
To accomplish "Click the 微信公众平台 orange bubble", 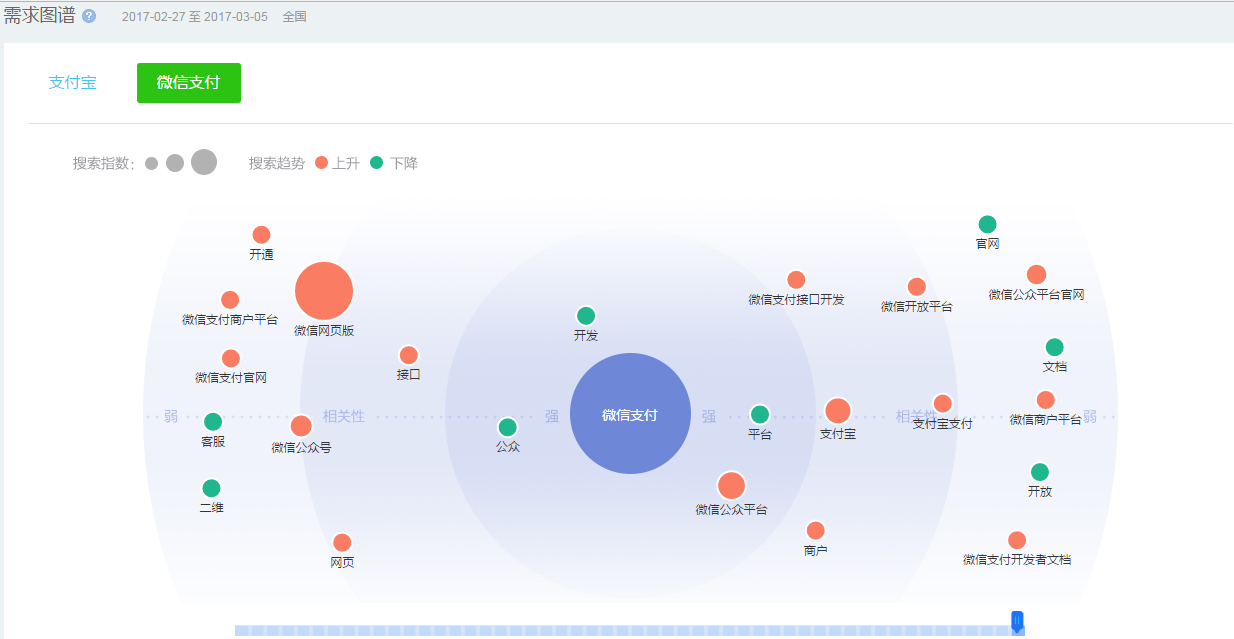I will [732, 486].
